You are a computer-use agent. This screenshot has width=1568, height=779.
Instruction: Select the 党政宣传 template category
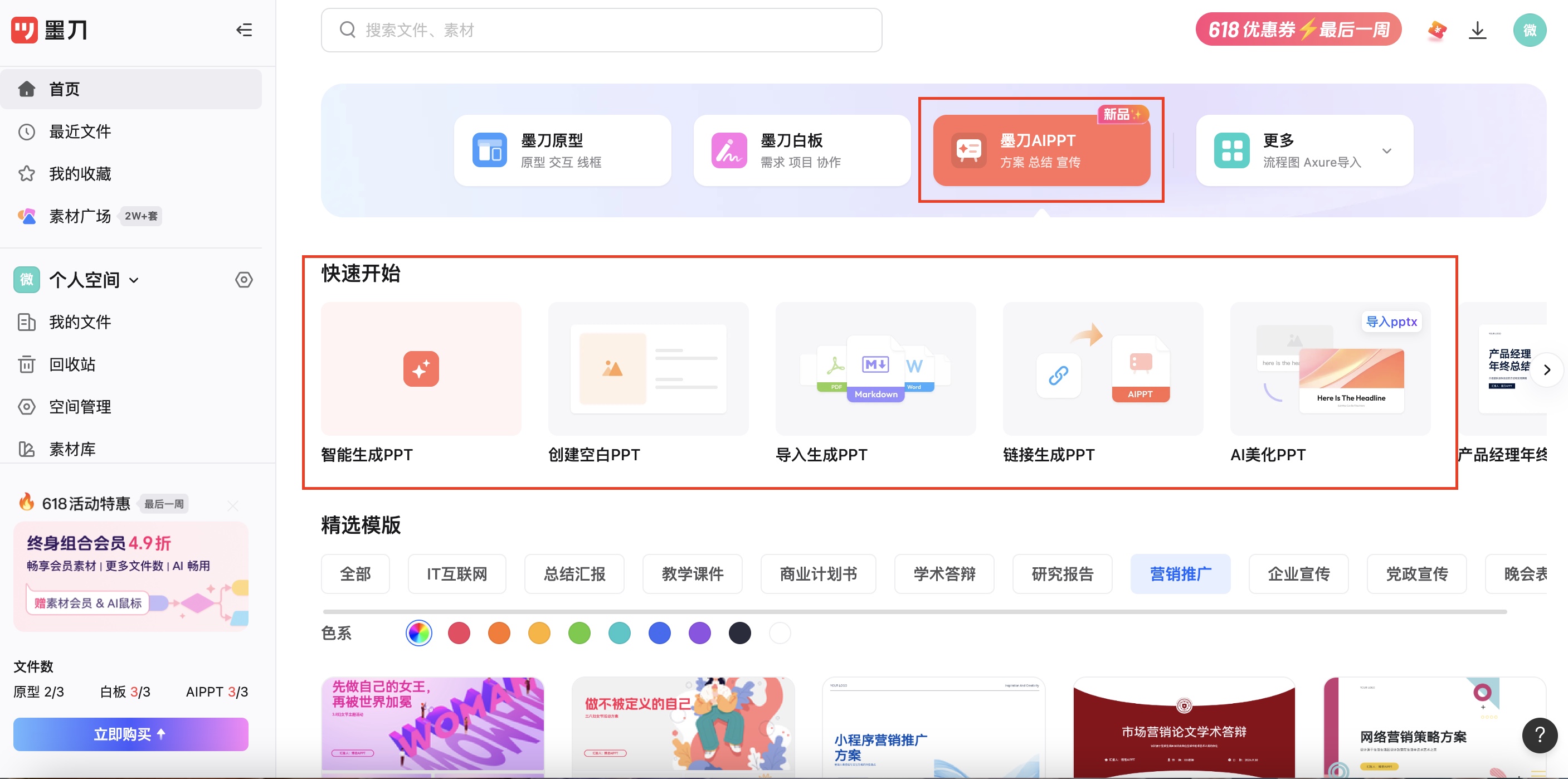[x=1417, y=574]
